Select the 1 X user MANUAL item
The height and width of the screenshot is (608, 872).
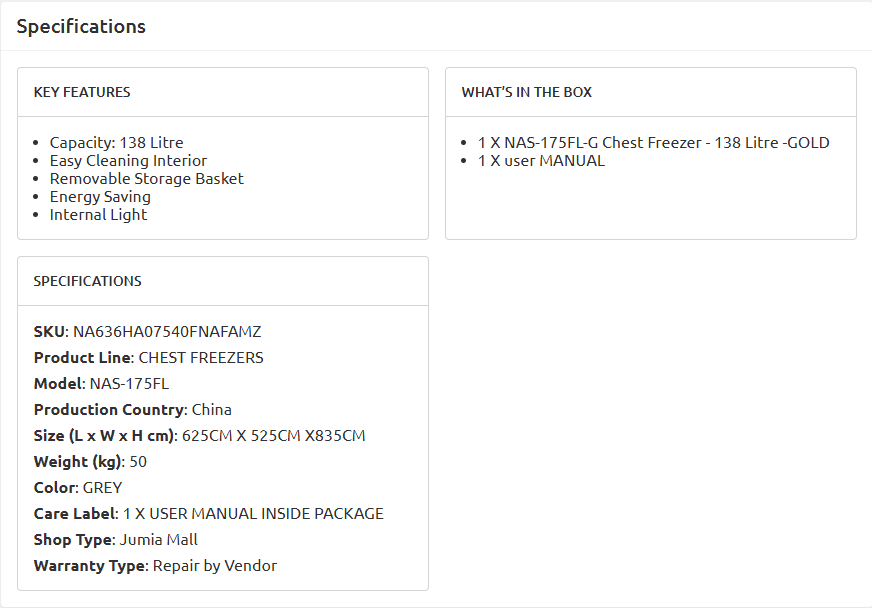tap(541, 161)
